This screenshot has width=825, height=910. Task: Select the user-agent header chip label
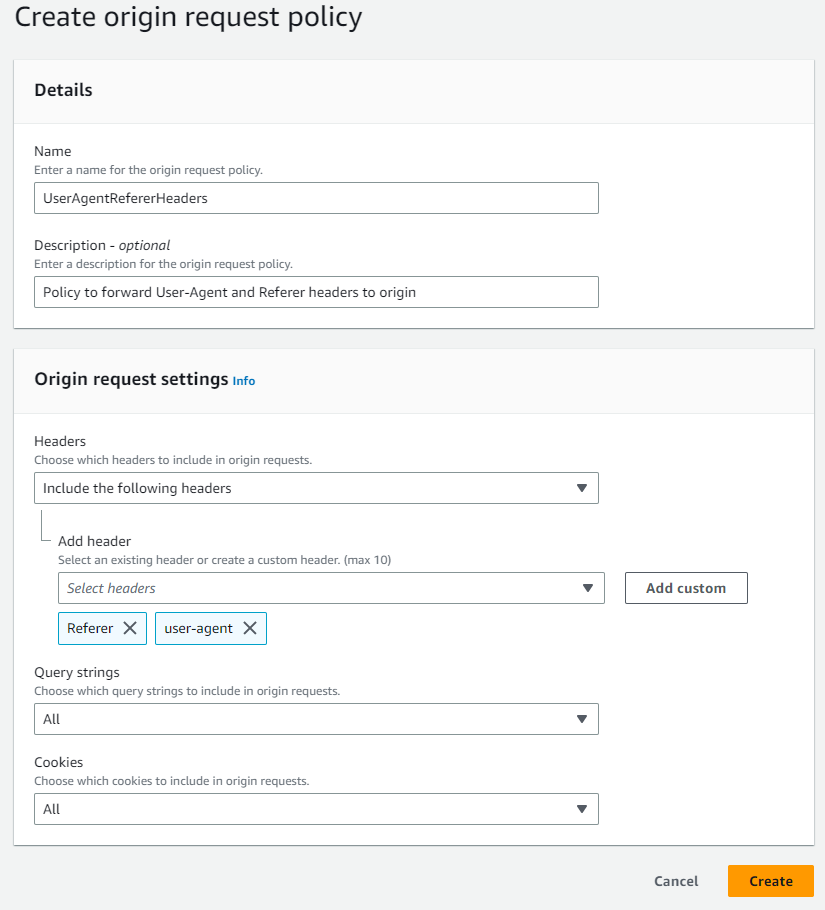pos(198,629)
